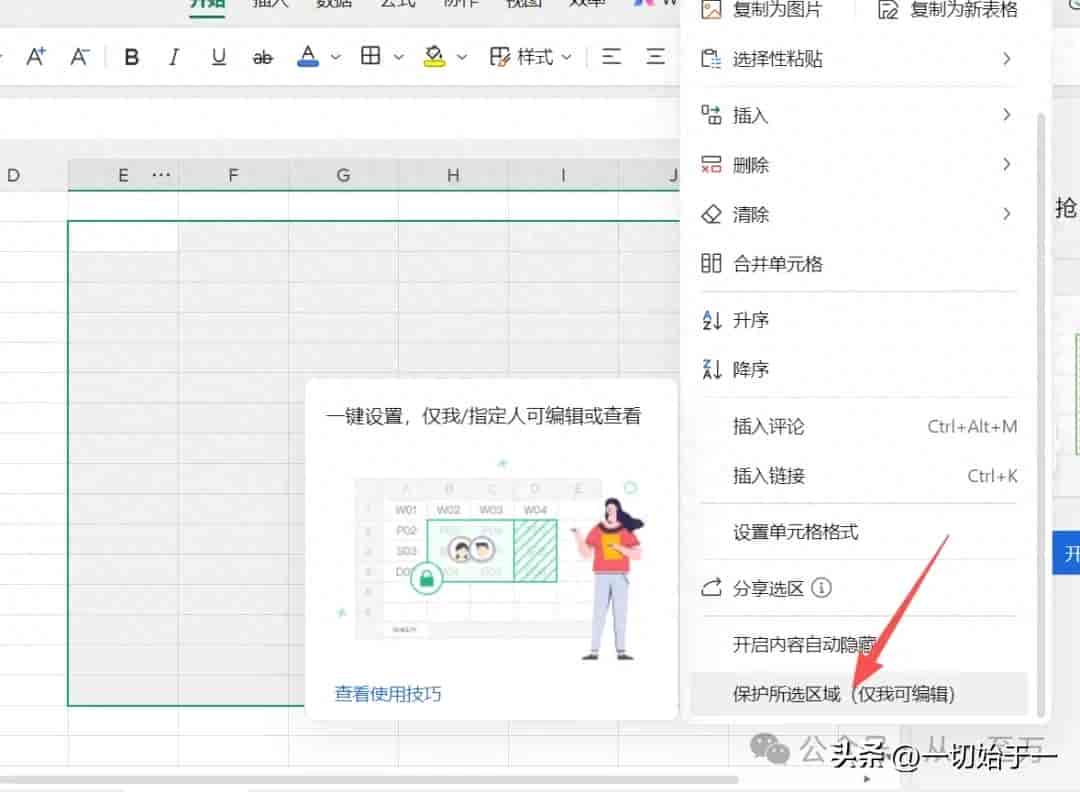The width and height of the screenshot is (1080, 792).
Task: Click the first alignment icon after 样式
Action: [x=611, y=56]
